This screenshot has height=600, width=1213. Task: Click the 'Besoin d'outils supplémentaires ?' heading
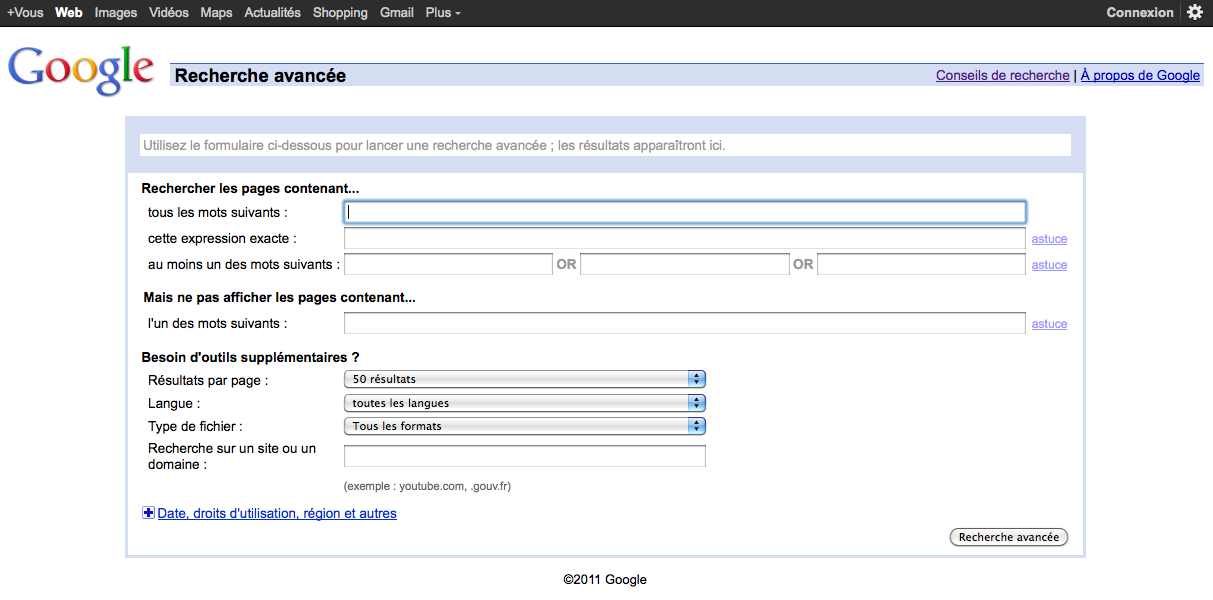(x=251, y=357)
